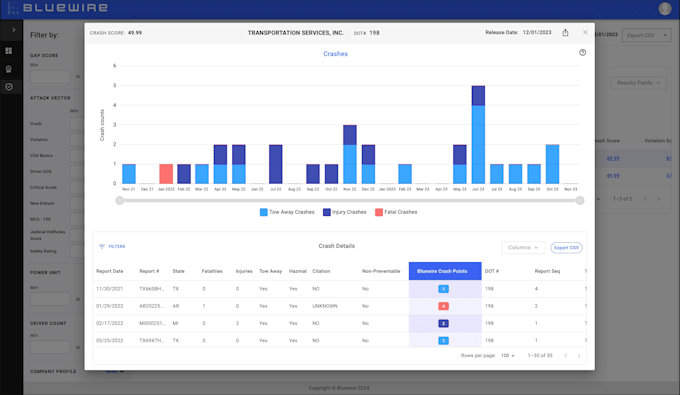Screen dimensions: 680x395
Task: Click Bluewire Crash Points column header
Action: pyautogui.click(x=445, y=271)
